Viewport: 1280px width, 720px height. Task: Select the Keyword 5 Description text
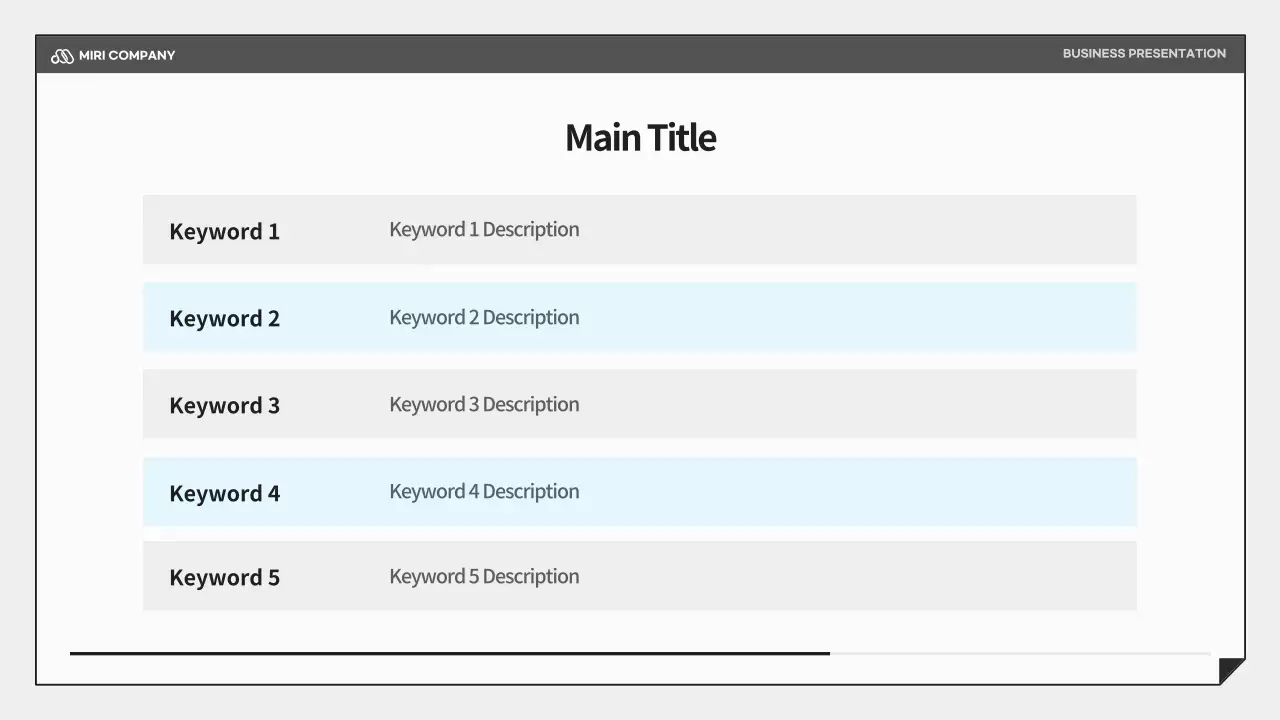click(484, 576)
